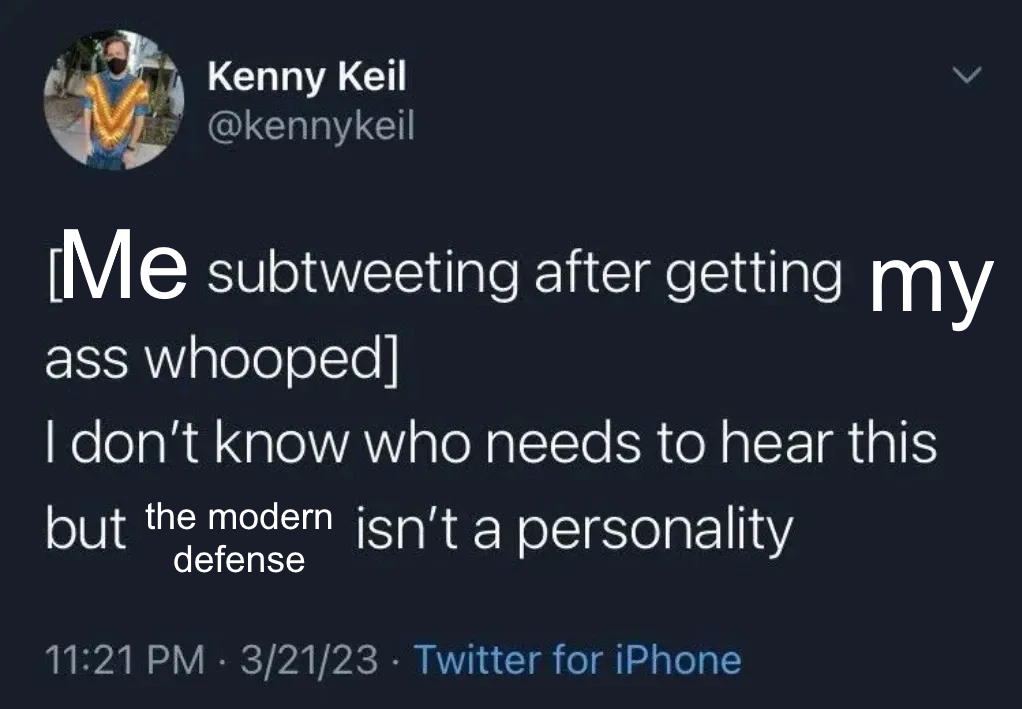Click the overlaid word "my"
This screenshot has height=709, width=1022.
(x=930, y=285)
